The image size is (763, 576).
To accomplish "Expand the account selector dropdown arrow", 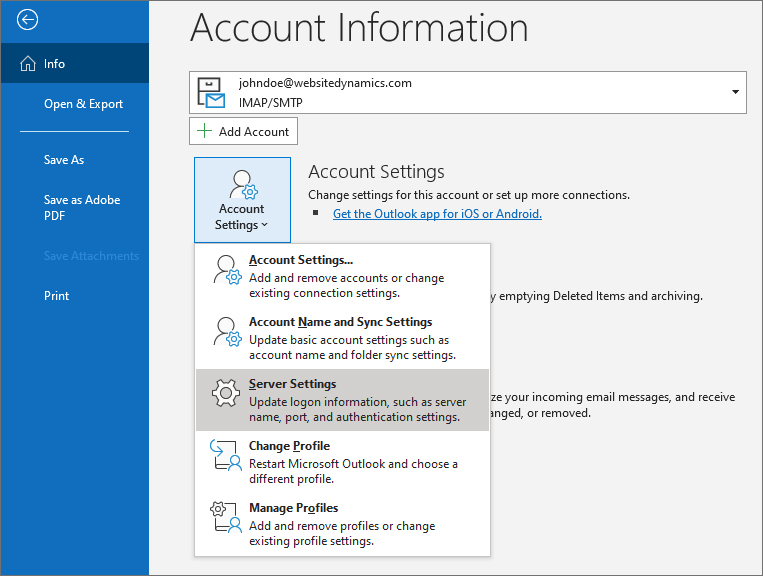I will click(735, 92).
